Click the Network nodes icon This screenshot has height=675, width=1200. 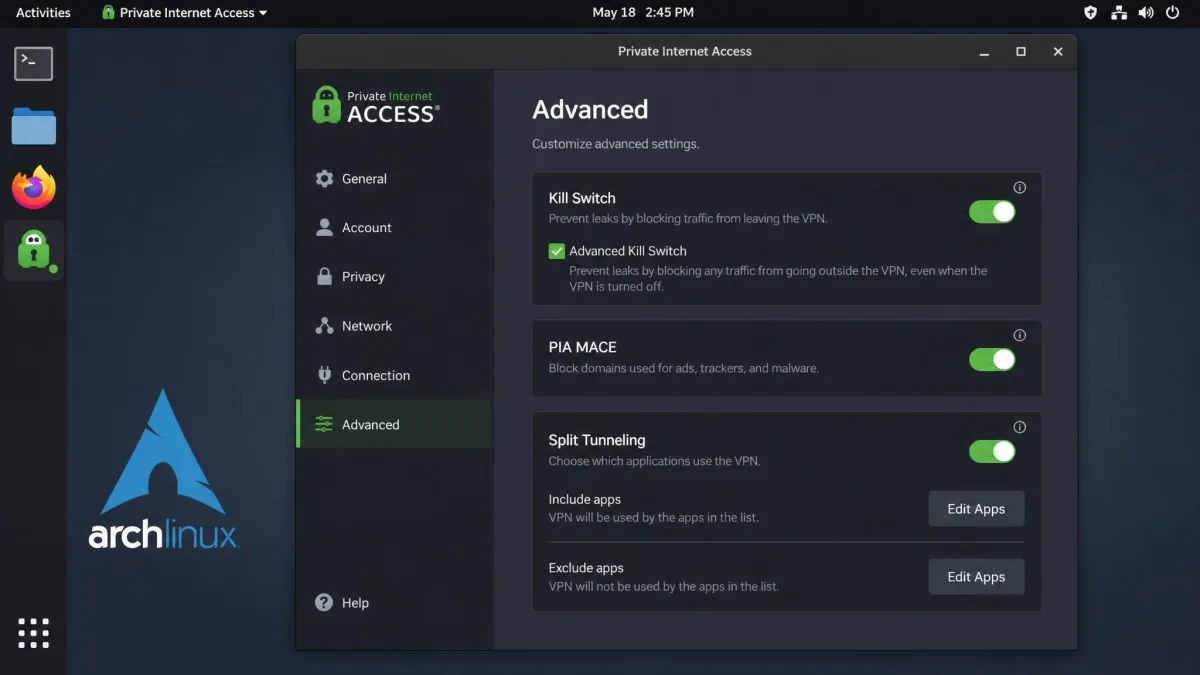tap(324, 325)
